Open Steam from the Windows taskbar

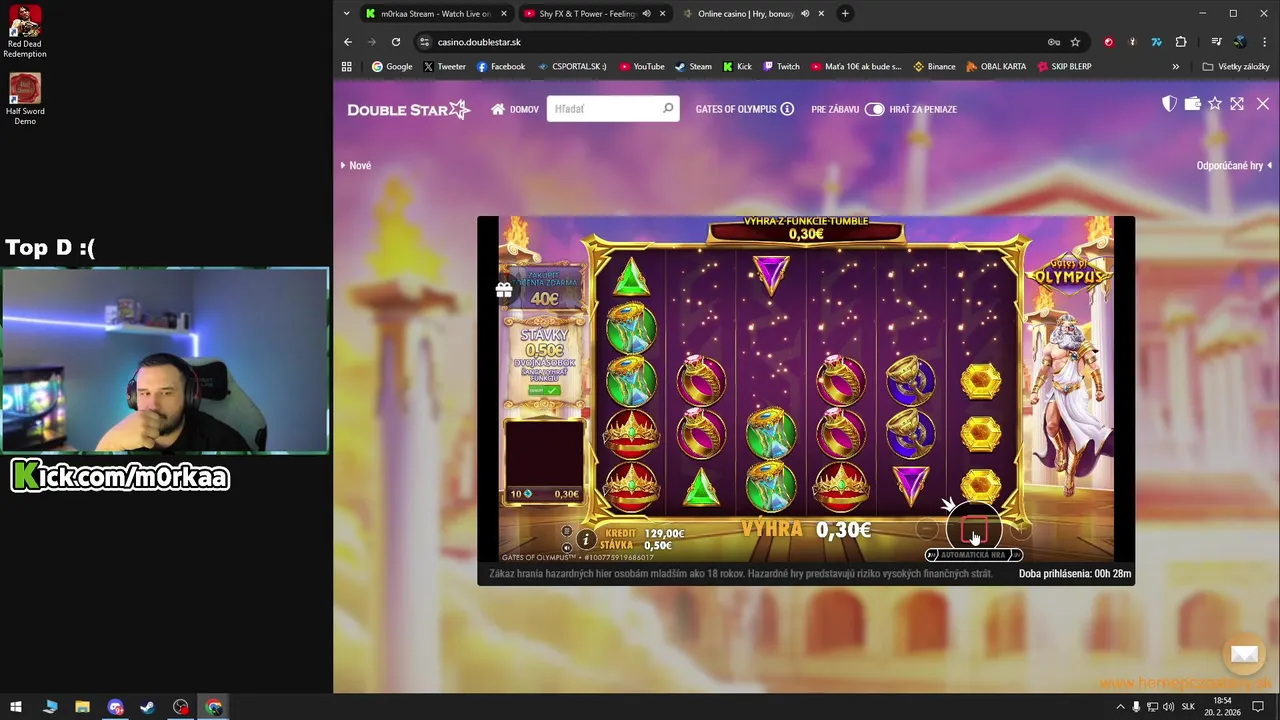[x=148, y=707]
